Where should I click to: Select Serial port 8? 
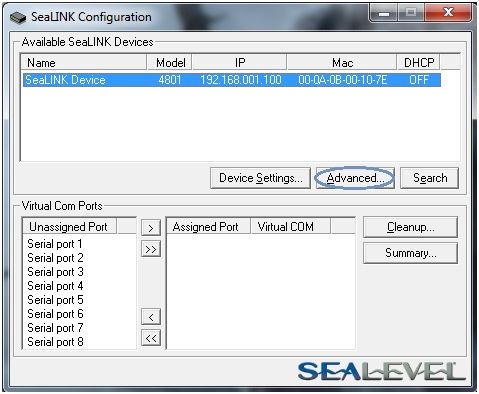(x=55, y=342)
